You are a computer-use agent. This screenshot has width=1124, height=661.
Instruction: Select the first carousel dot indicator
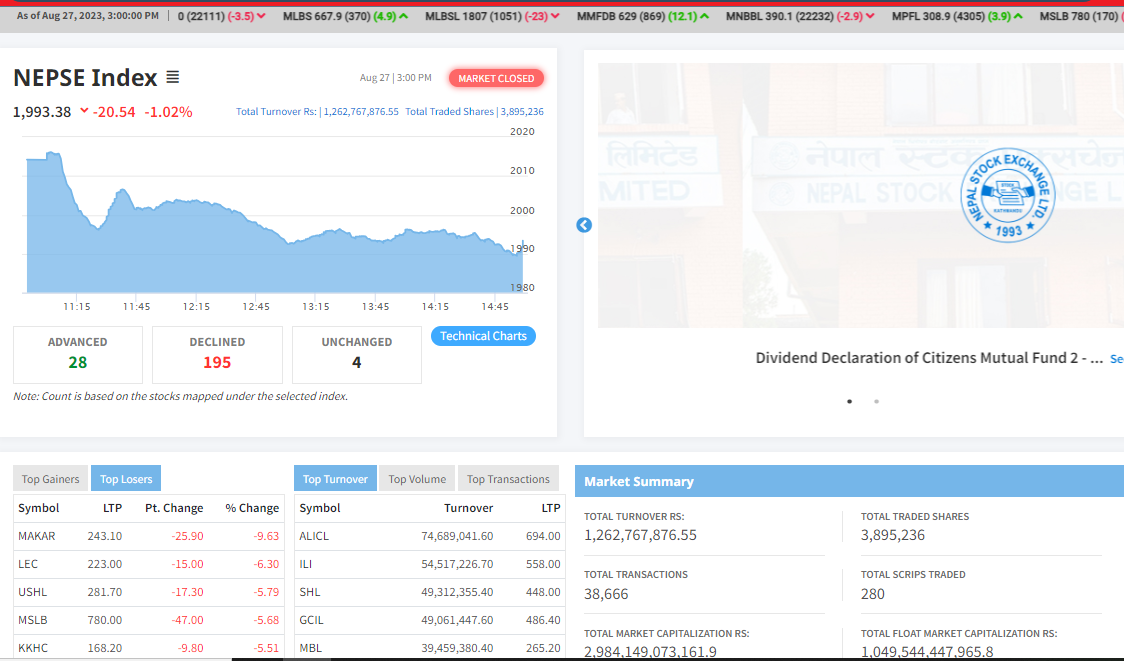[849, 401]
